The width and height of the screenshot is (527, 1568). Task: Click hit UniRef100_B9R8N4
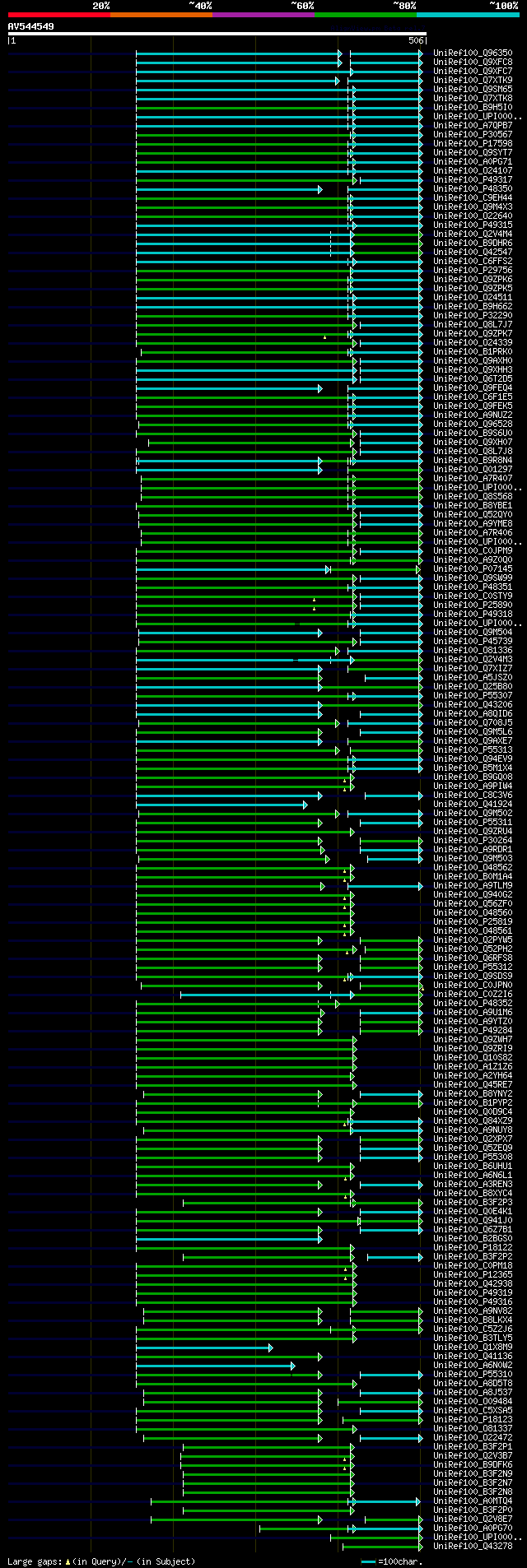click(x=473, y=460)
